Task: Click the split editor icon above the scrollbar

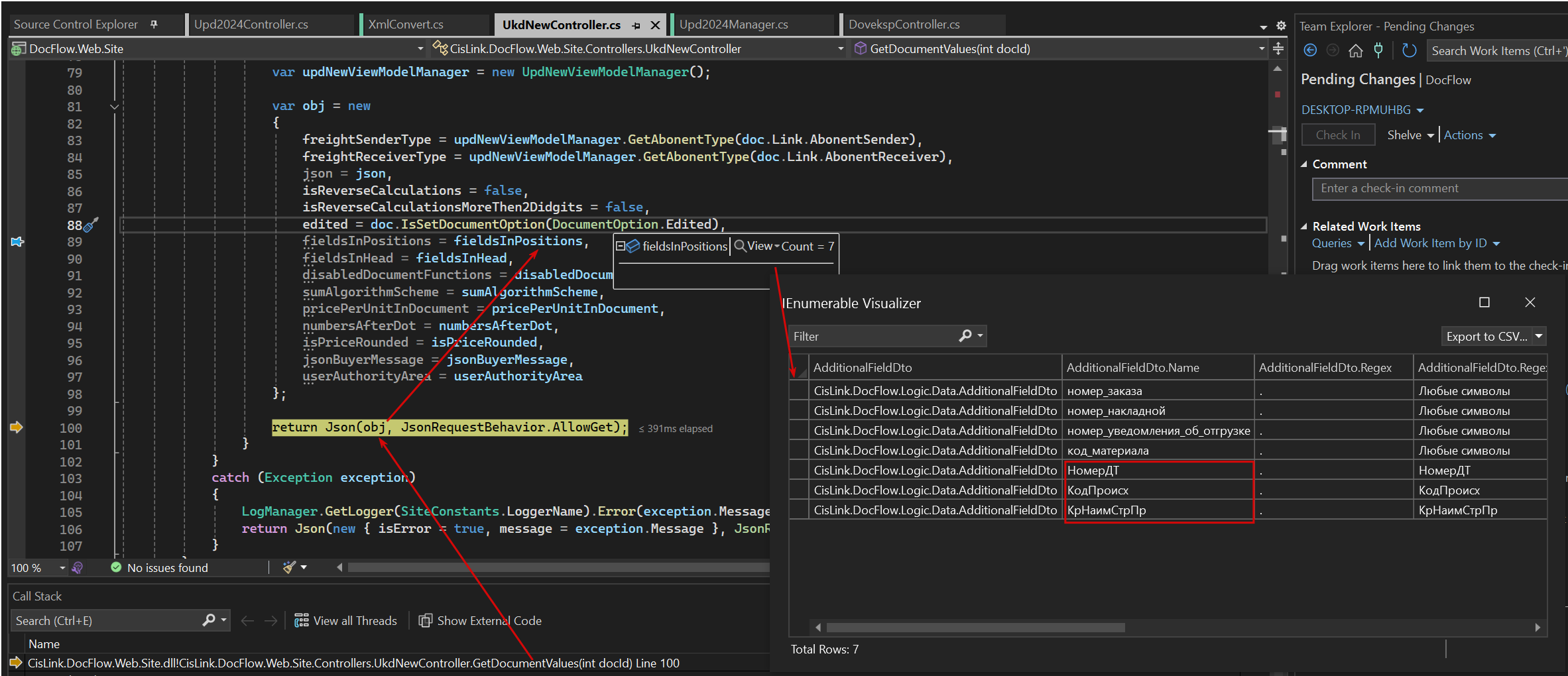Action: pyautogui.click(x=1278, y=48)
